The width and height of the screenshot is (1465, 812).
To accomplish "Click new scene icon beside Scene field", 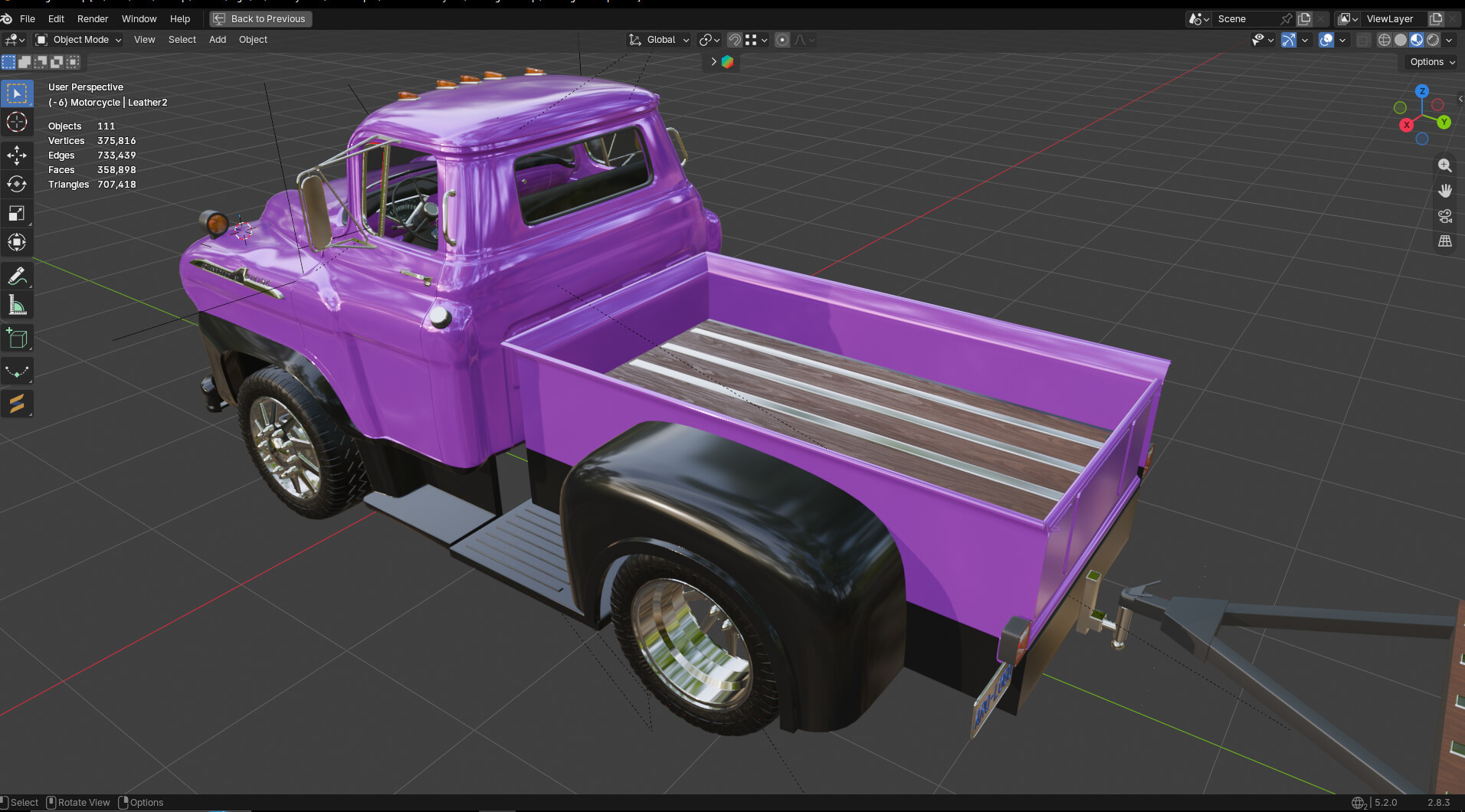I will click(x=1304, y=19).
